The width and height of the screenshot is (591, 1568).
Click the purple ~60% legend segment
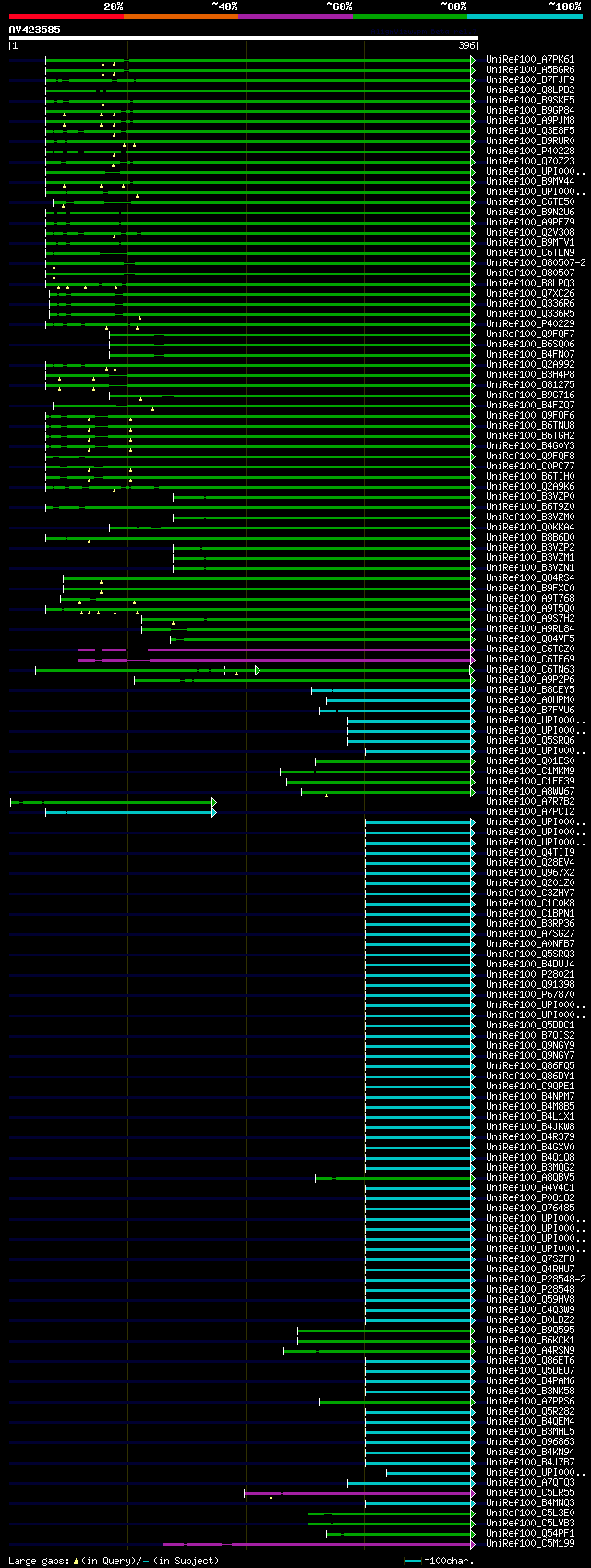[x=295, y=17]
